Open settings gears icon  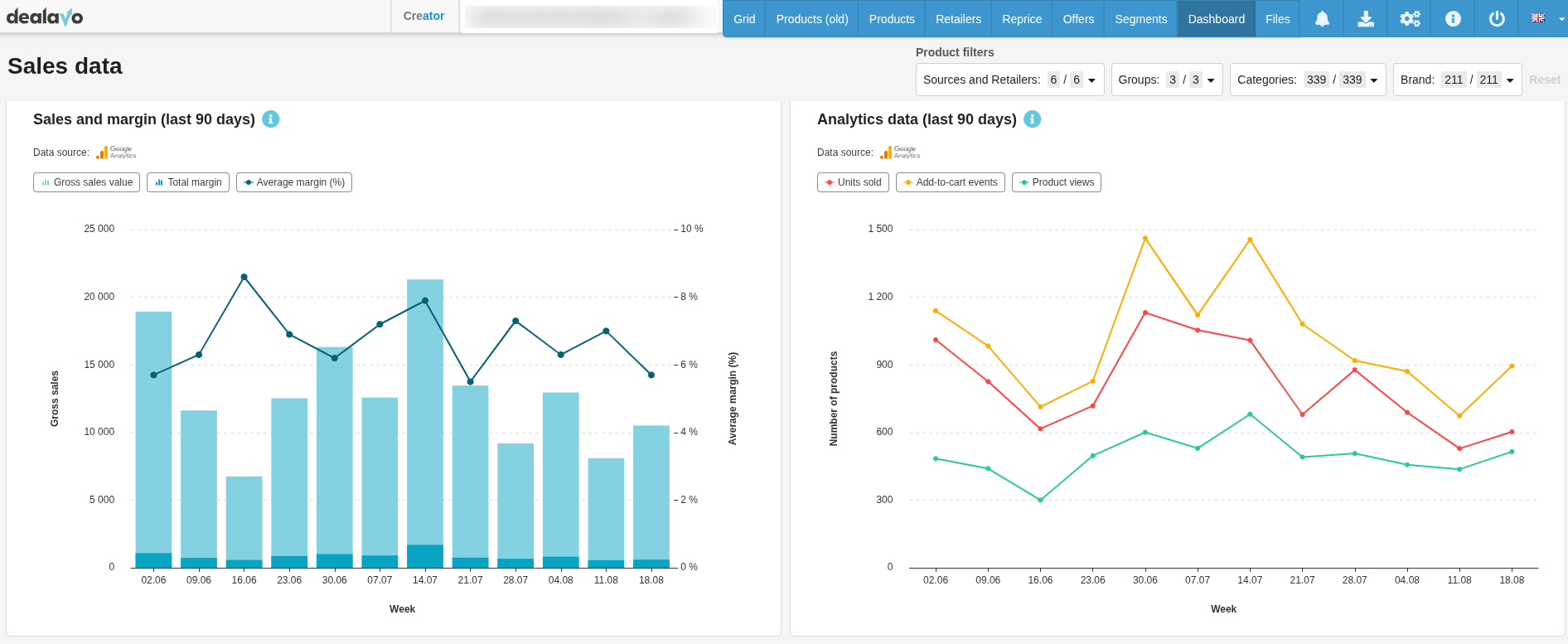click(x=1410, y=19)
